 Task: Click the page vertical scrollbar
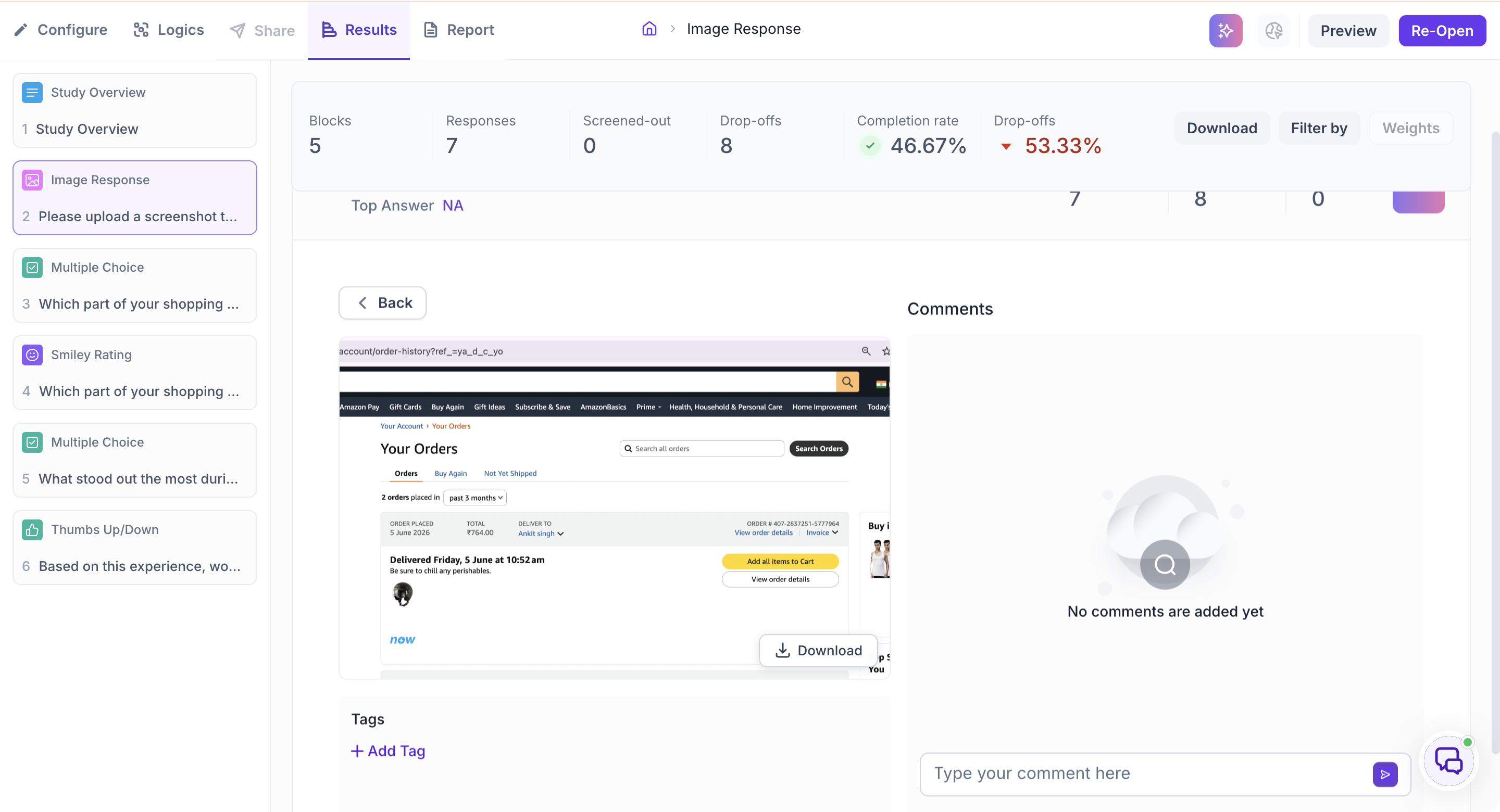[1495, 442]
